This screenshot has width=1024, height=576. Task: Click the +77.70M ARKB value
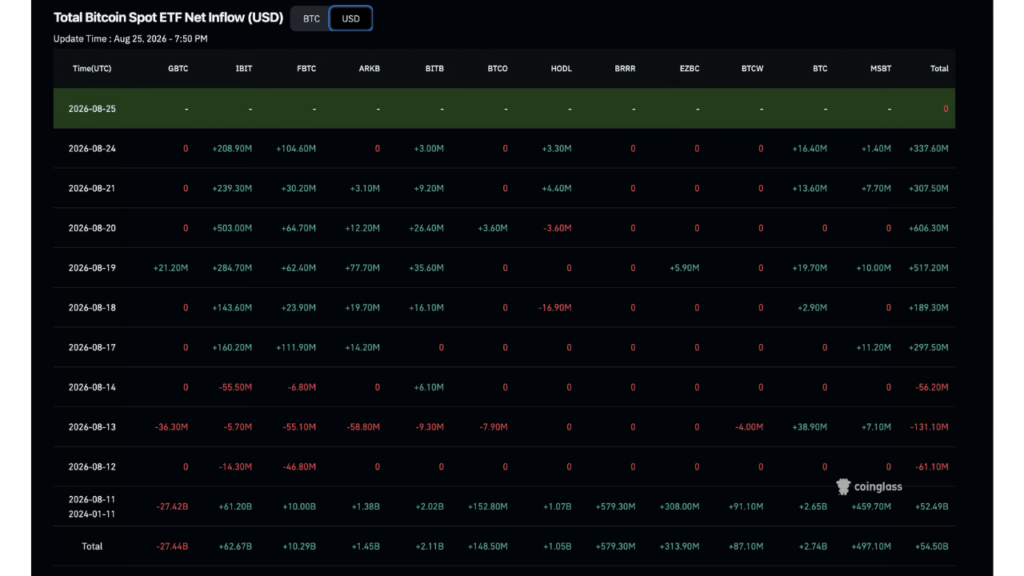click(362, 268)
